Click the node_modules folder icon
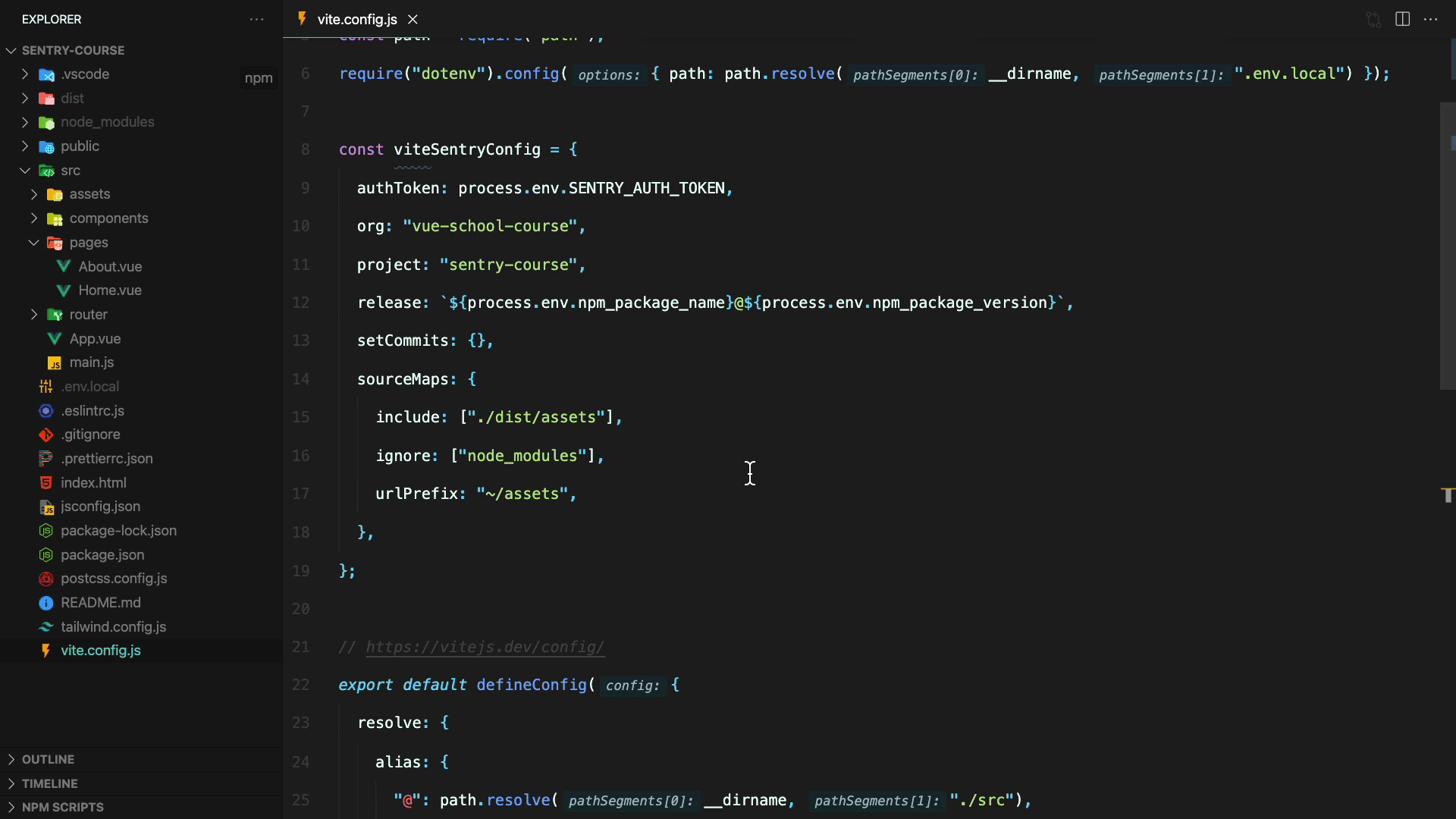Viewport: 1456px width, 819px height. pyautogui.click(x=46, y=122)
